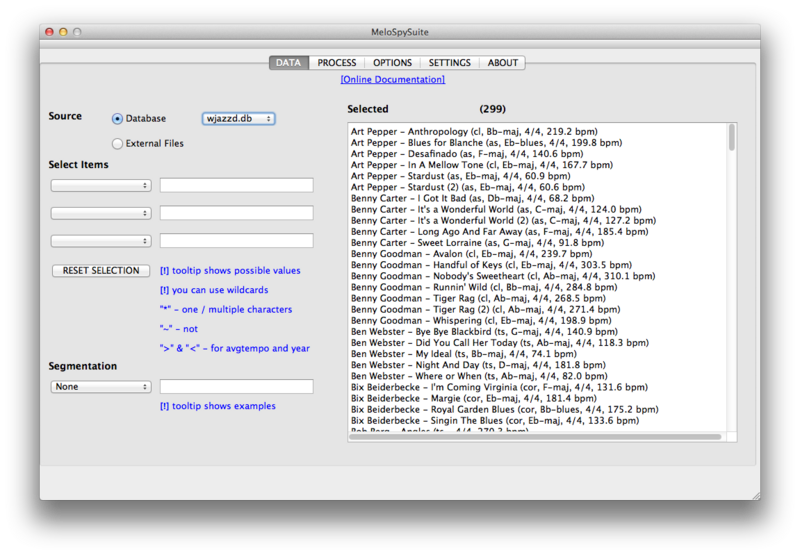Open the wjazzd.db database dropdown
This screenshot has height=555, width=800.
(238, 119)
